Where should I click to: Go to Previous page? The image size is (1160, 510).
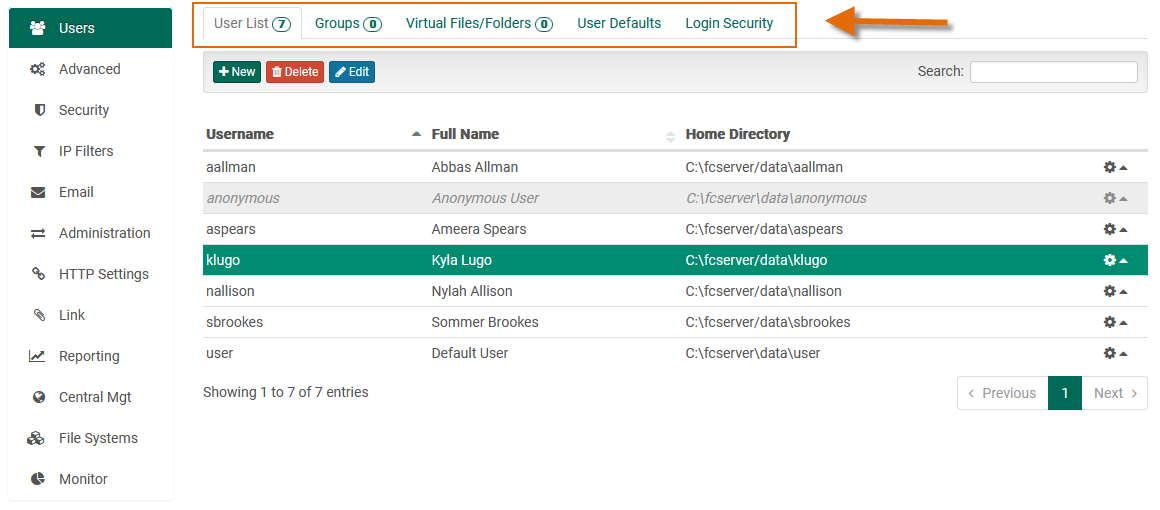[1002, 393]
